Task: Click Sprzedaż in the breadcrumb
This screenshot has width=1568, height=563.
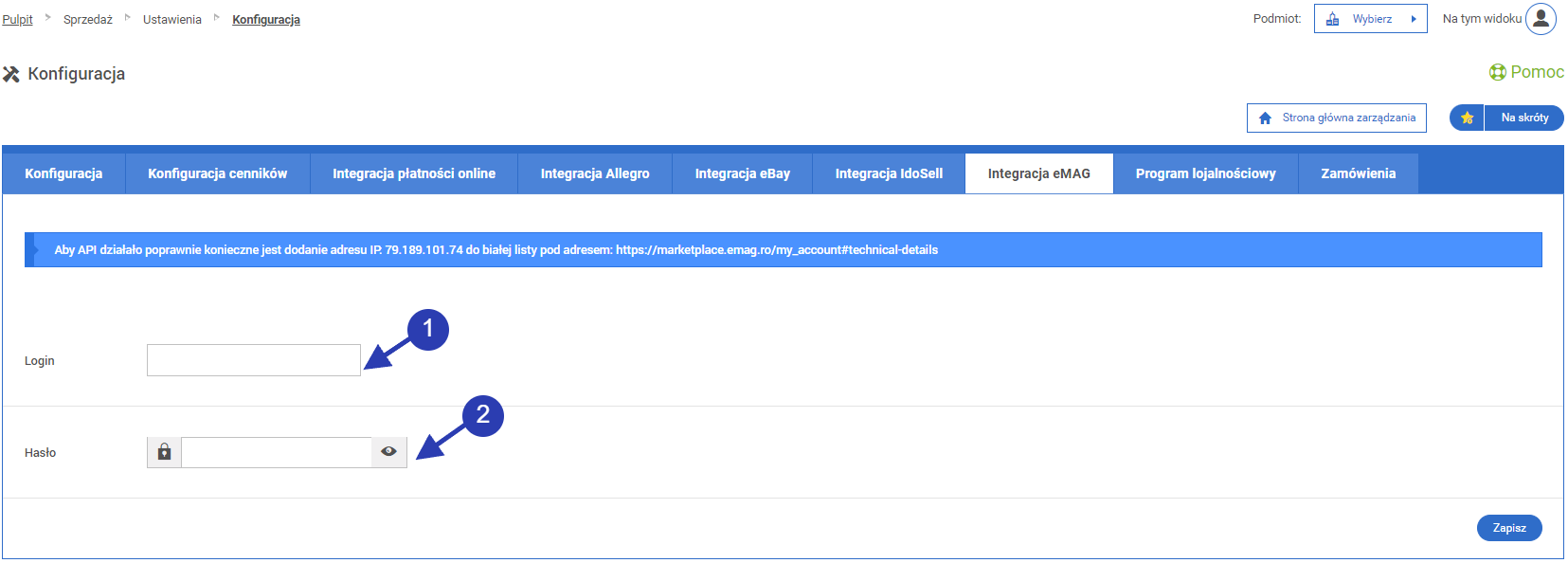Action: click(x=87, y=19)
